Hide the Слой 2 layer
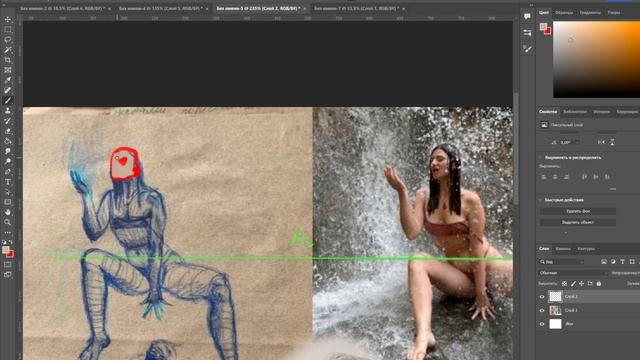 coord(542,297)
